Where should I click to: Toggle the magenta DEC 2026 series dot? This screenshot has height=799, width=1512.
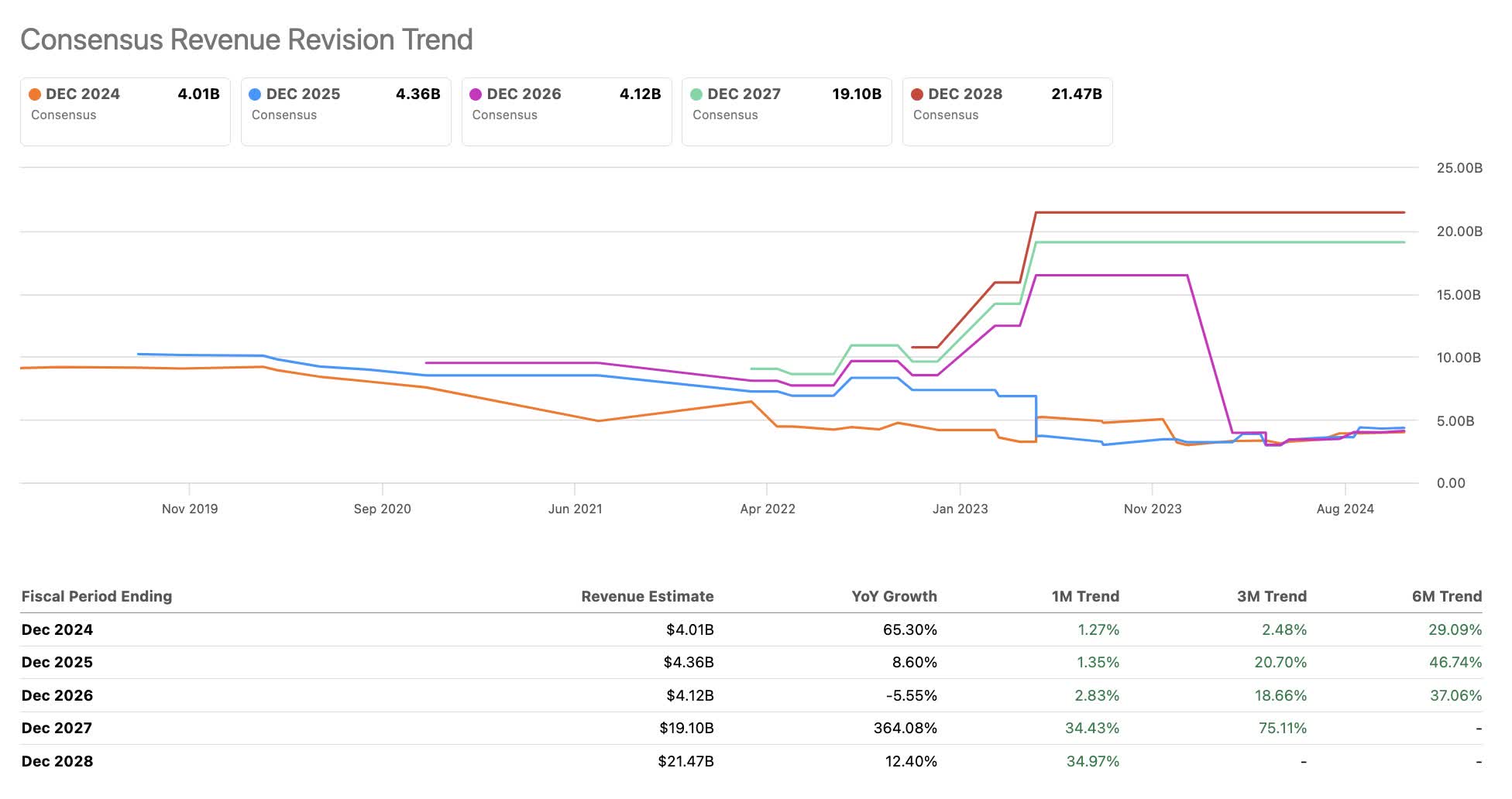477,94
